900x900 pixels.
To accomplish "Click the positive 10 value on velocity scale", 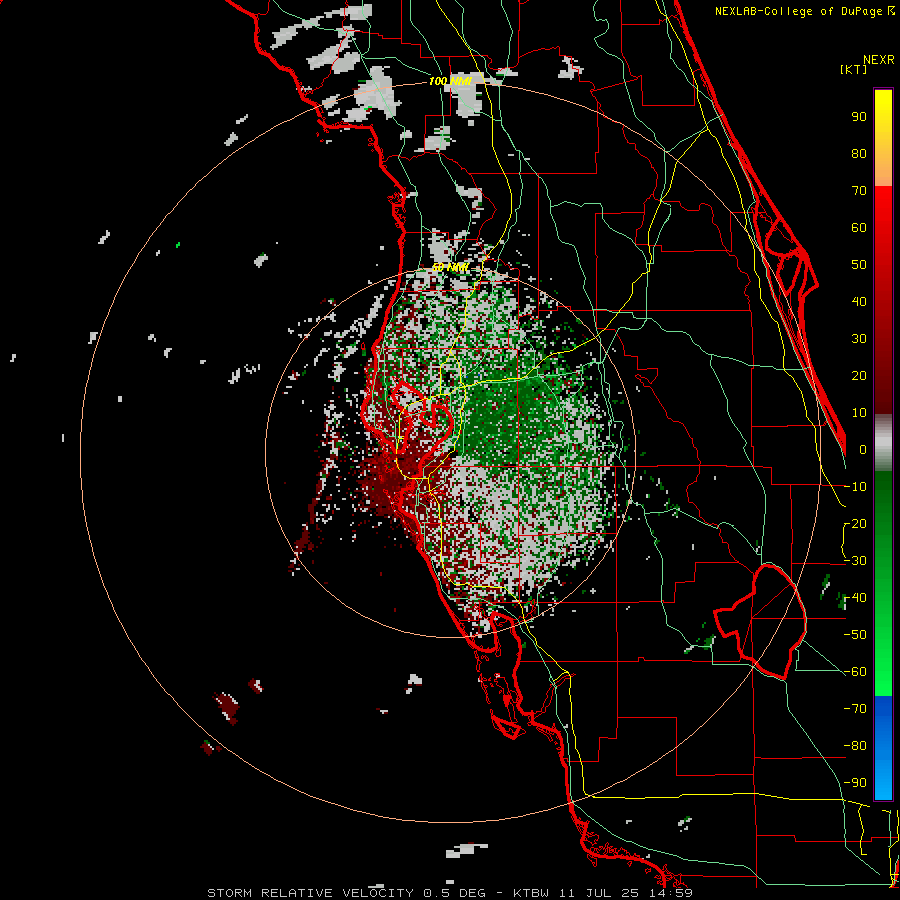I will 859,413.
